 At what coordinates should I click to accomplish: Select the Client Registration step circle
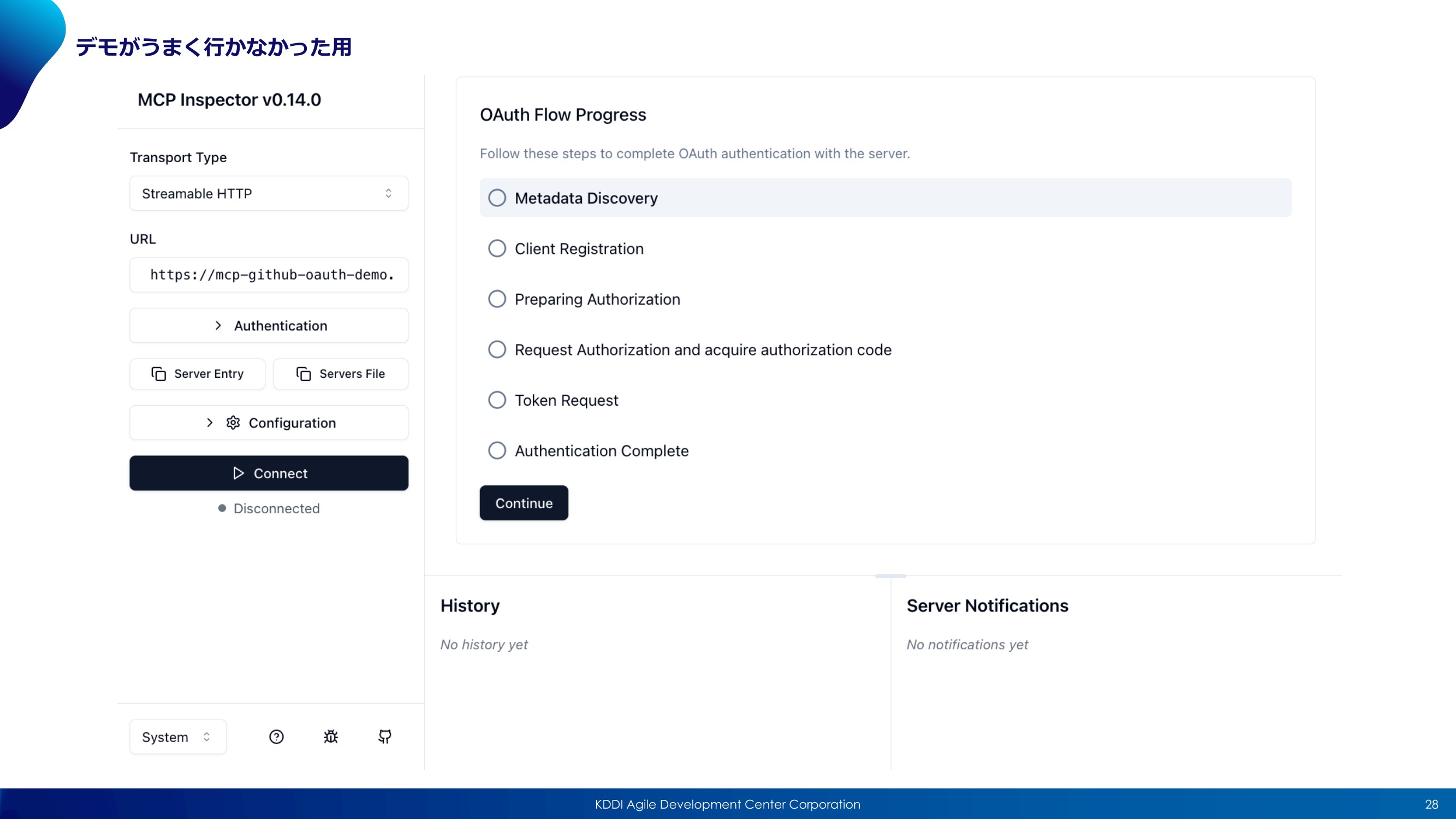pos(497,248)
